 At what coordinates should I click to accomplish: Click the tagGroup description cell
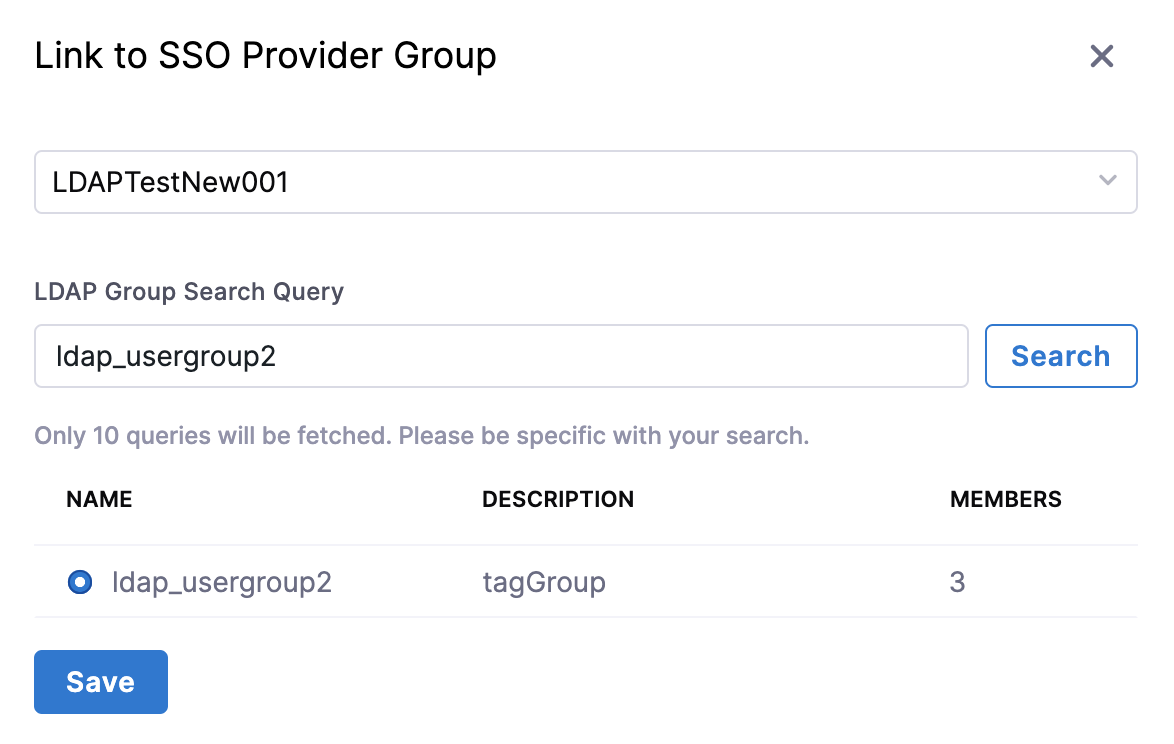(543, 582)
